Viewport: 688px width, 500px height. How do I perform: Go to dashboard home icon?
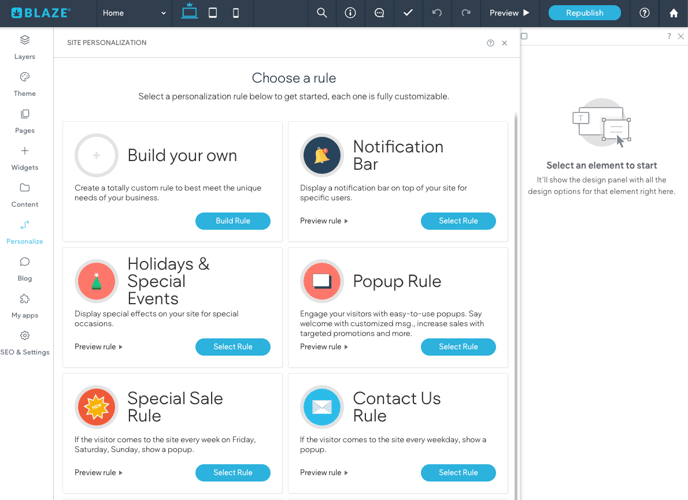[673, 13]
